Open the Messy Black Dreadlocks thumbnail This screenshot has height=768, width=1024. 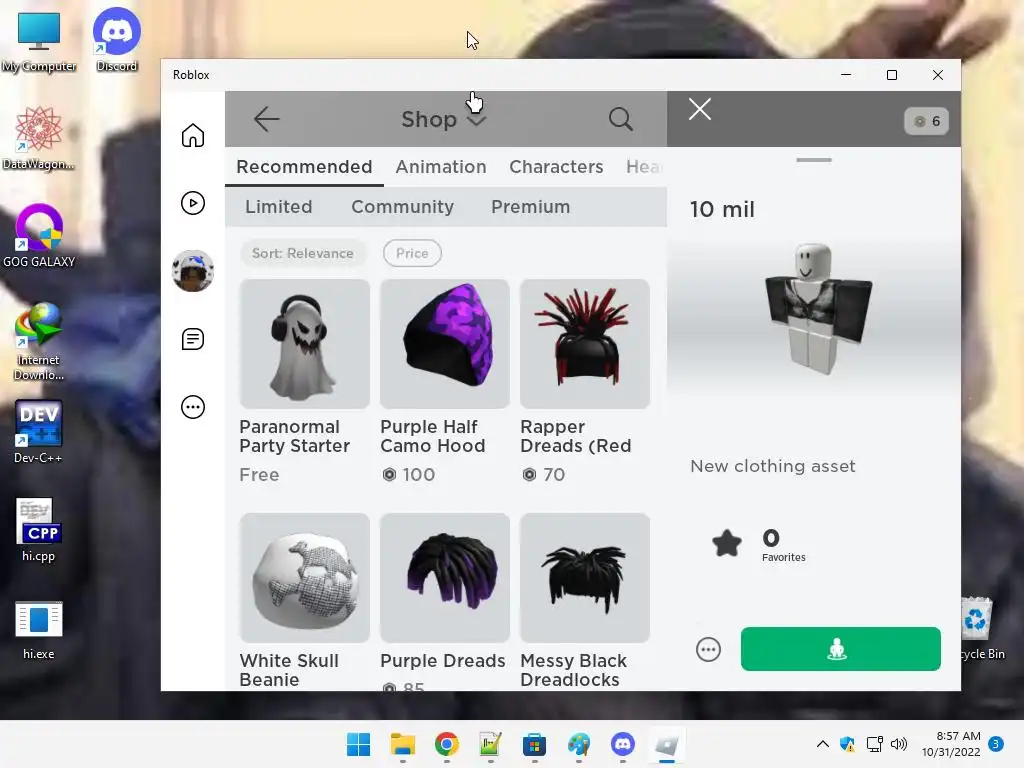[584, 577]
